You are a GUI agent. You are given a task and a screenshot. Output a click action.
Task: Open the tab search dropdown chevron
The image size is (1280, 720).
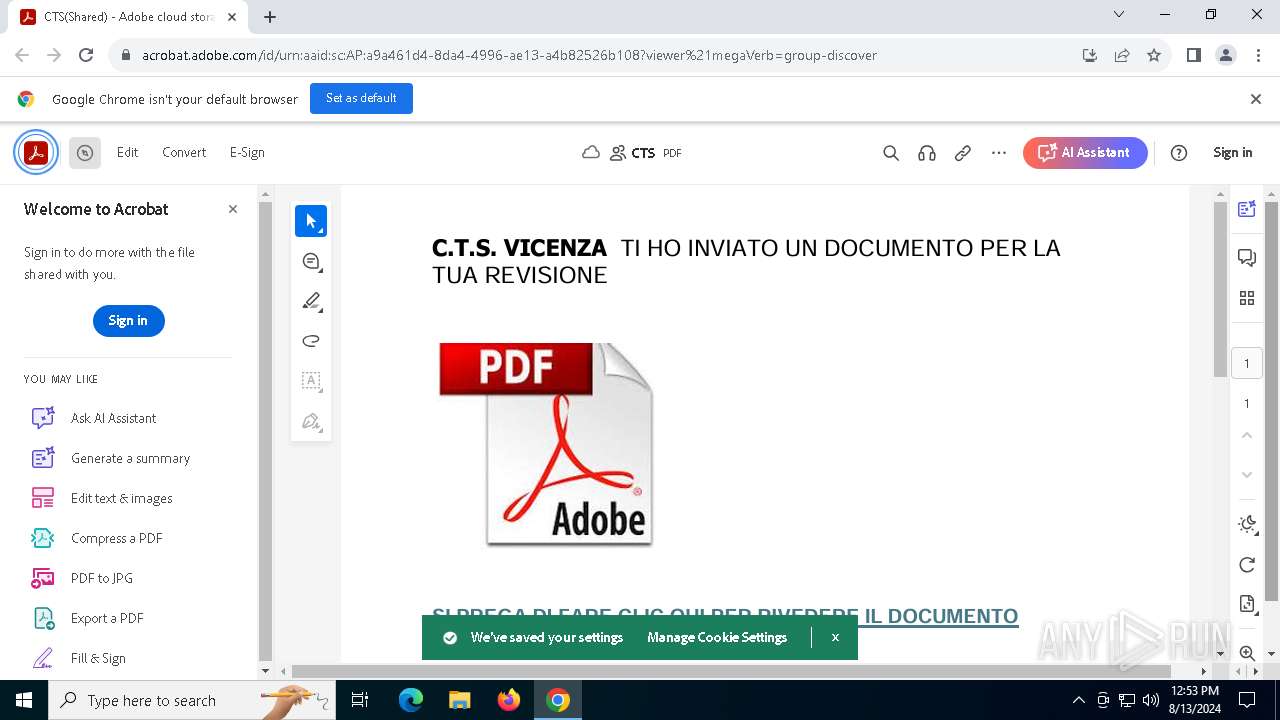point(1119,15)
